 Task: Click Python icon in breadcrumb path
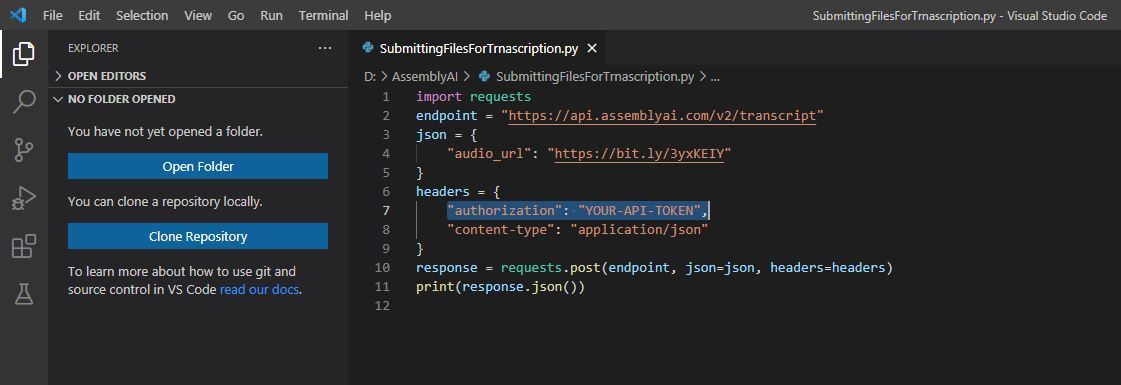484,76
